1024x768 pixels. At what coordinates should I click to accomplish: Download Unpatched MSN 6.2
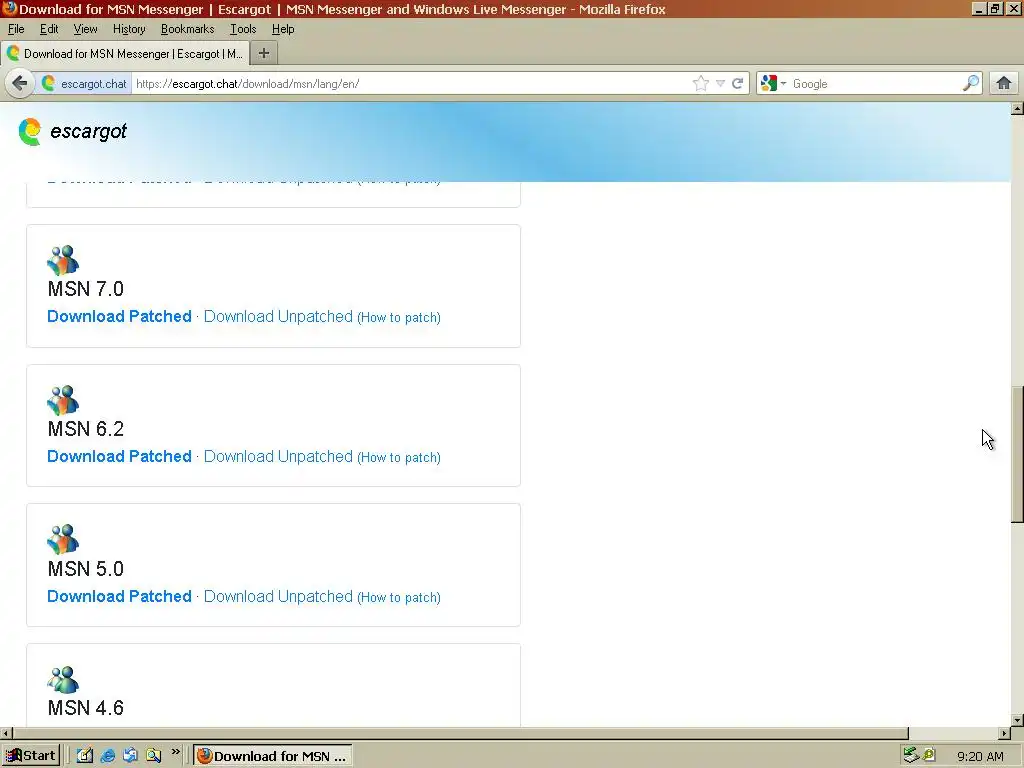click(278, 456)
